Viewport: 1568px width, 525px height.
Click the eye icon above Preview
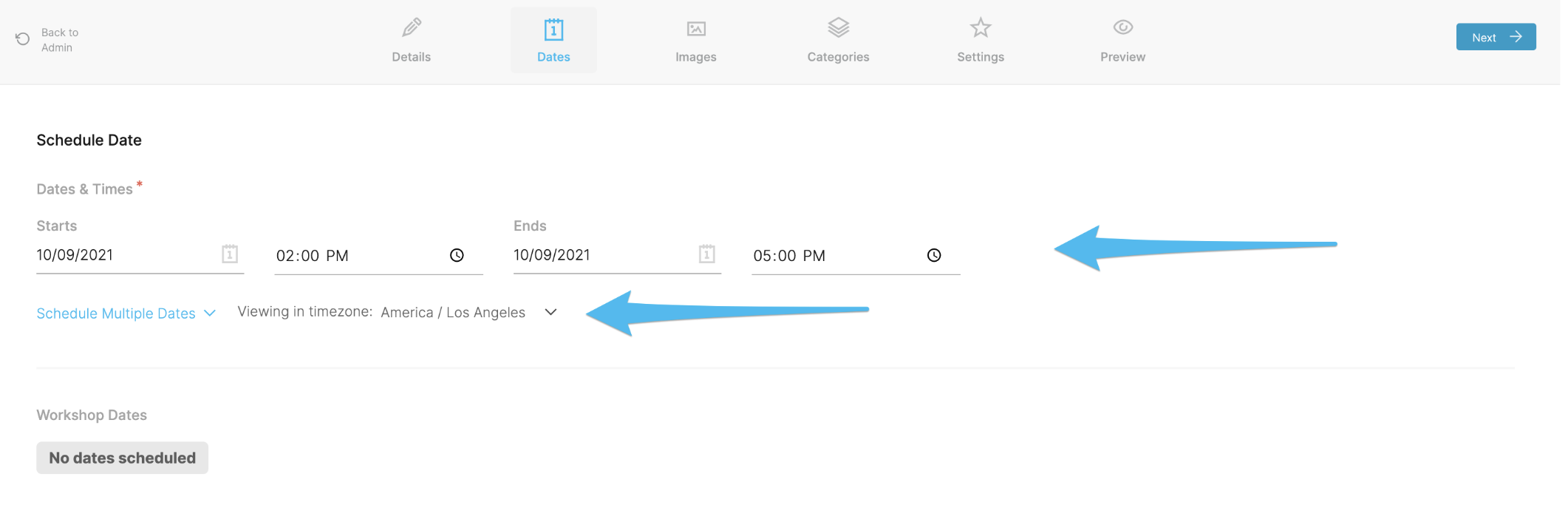(1123, 27)
